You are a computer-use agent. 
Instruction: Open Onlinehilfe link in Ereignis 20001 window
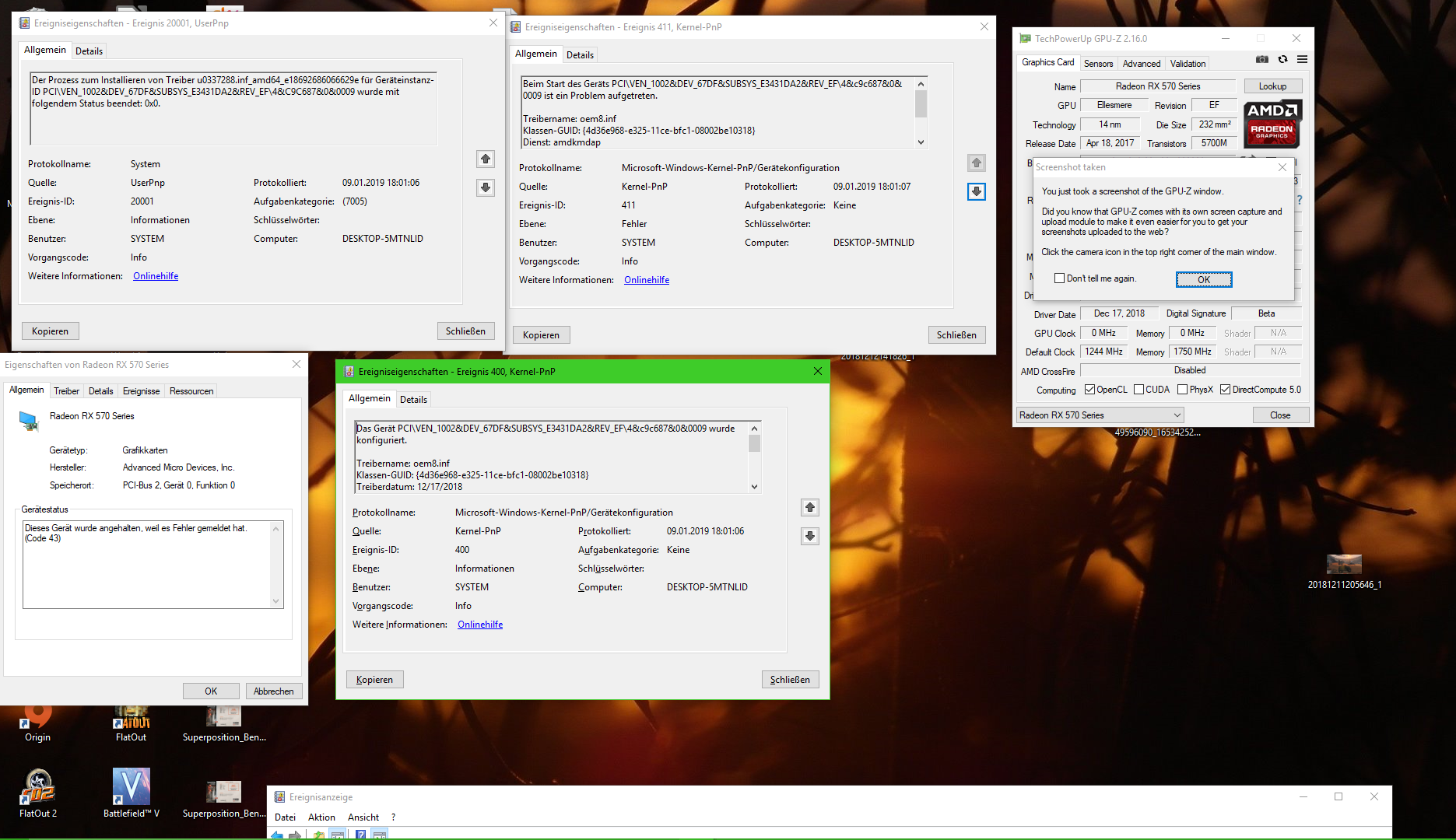(156, 276)
